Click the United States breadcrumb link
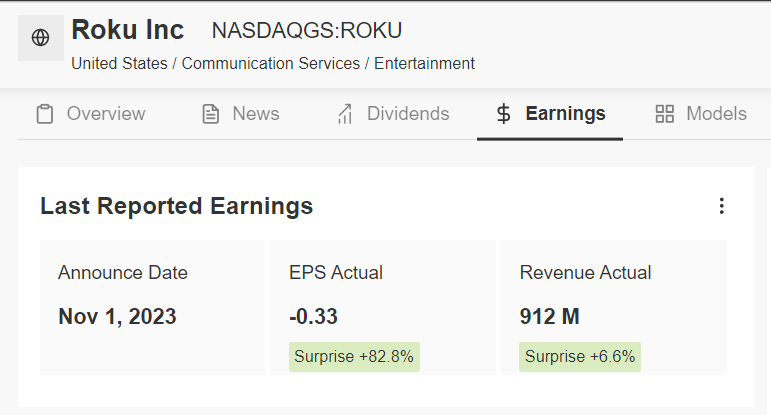The width and height of the screenshot is (771, 415). point(119,63)
